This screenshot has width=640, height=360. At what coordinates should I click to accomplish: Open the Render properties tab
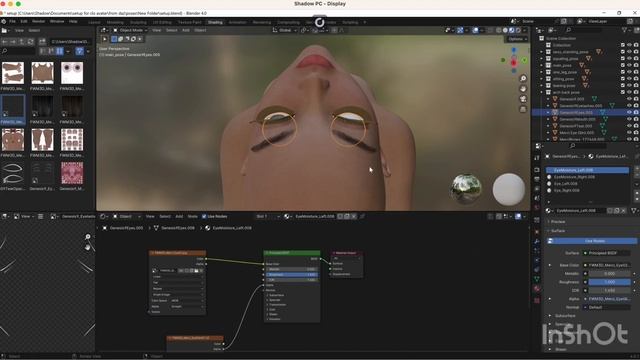[x=537, y=170]
